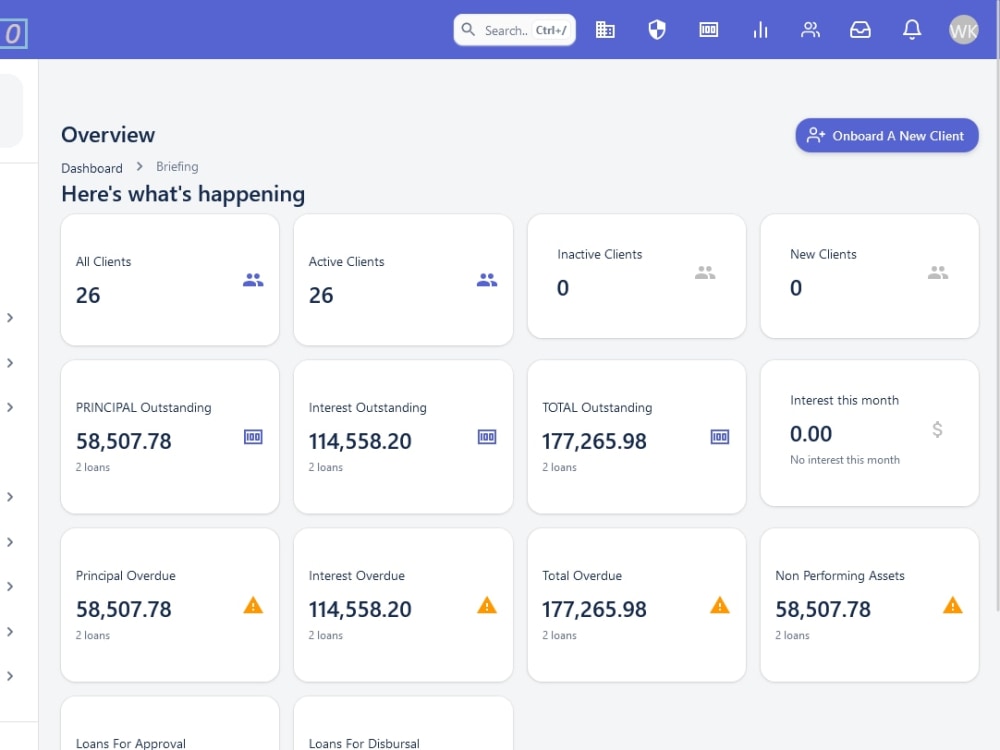
Task: Expand the bottom sidebar menu chevron
Action: tap(12, 676)
